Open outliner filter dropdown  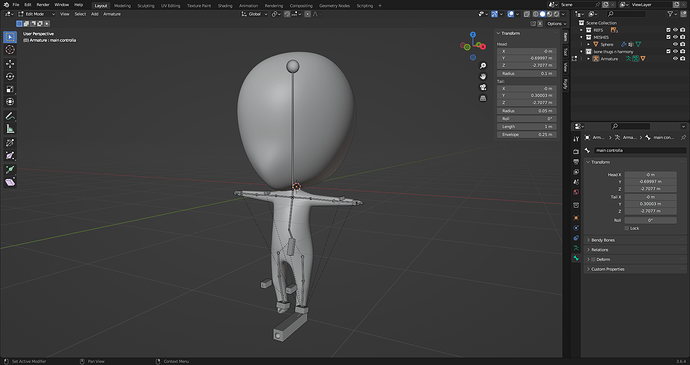coord(672,14)
